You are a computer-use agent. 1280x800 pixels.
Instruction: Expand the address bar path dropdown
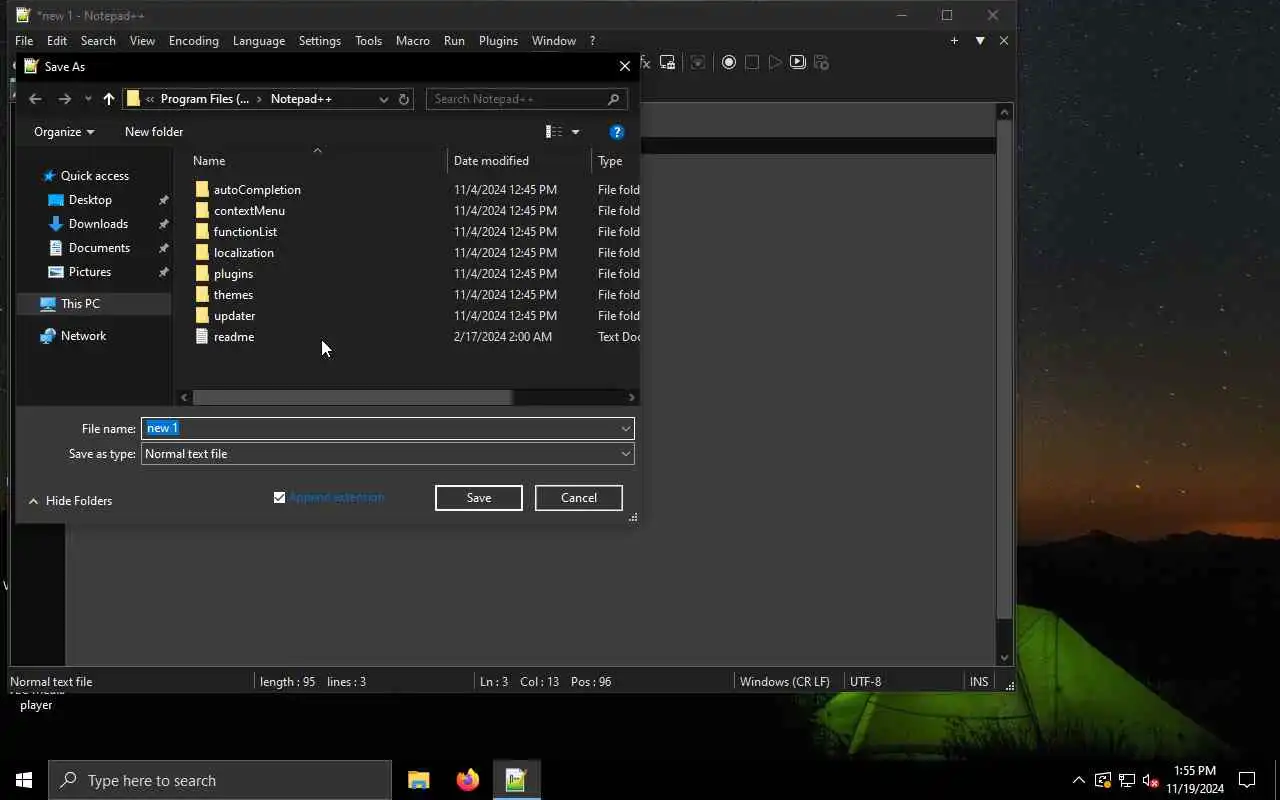(383, 99)
